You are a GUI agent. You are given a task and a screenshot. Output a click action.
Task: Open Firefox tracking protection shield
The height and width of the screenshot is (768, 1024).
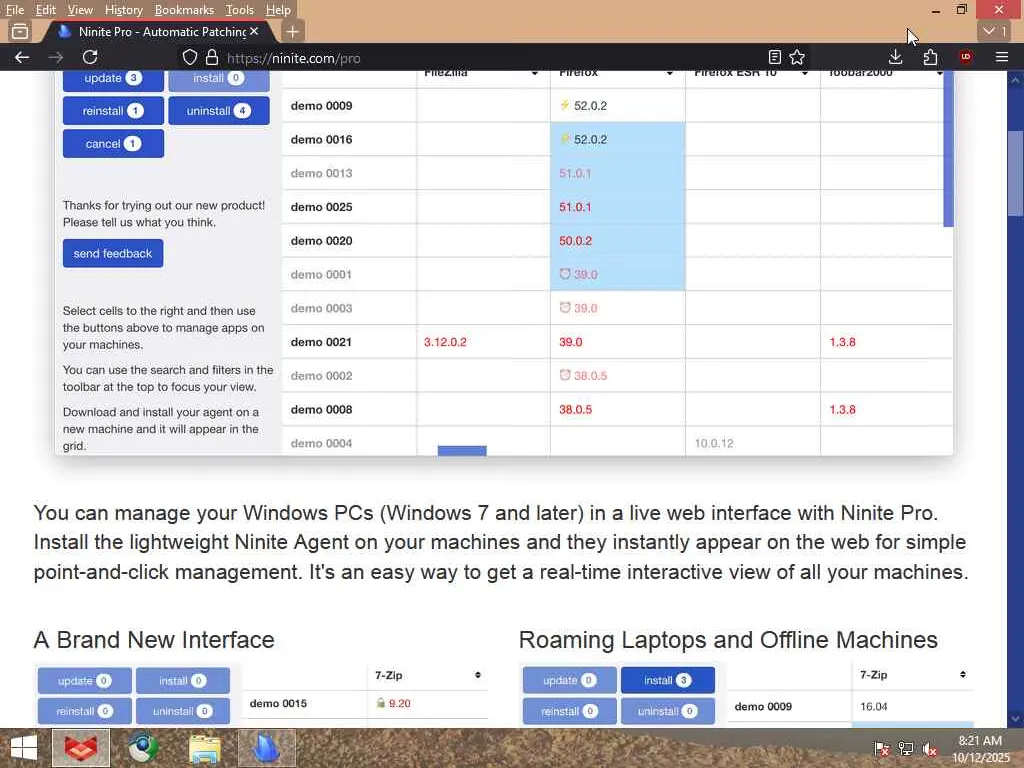pyautogui.click(x=189, y=57)
